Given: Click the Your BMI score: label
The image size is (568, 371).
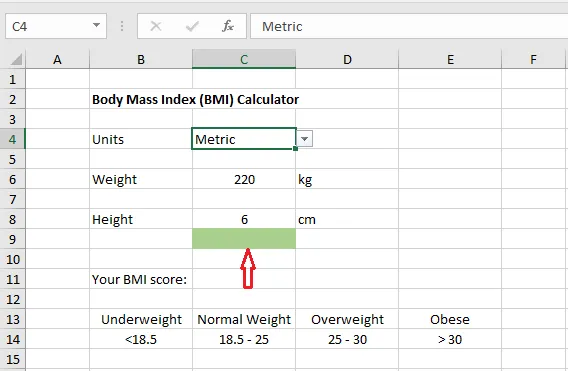Looking at the screenshot, I should pyautogui.click(x=139, y=279).
